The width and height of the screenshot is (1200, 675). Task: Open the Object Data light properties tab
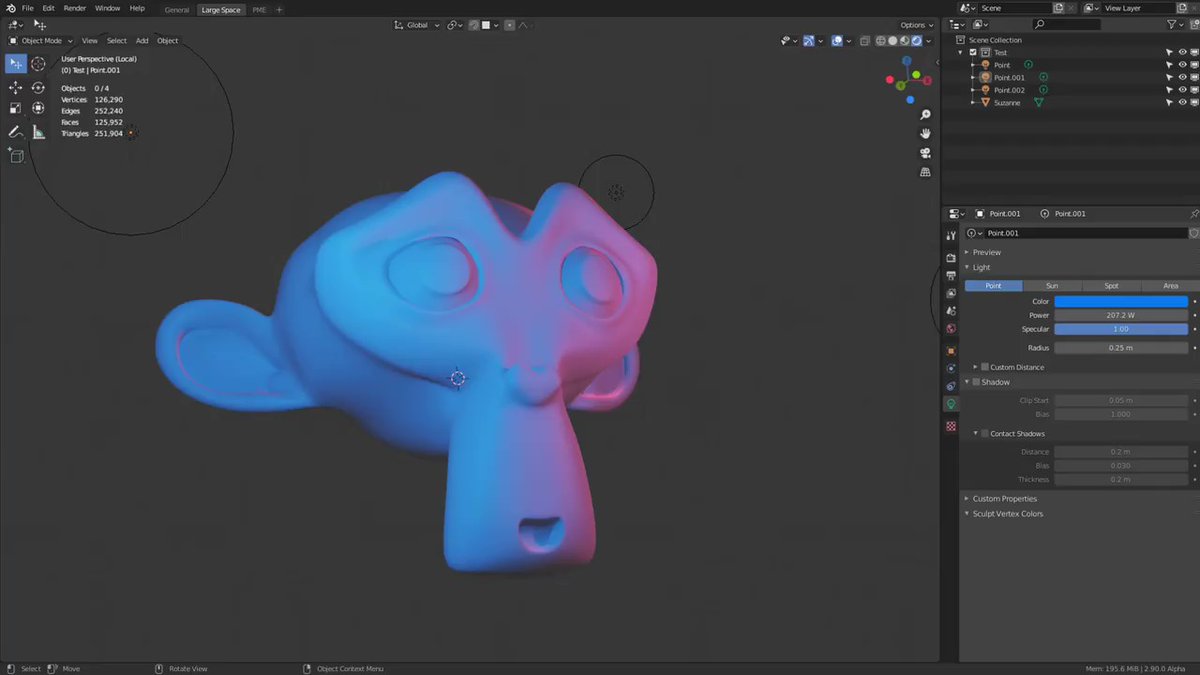tap(951, 404)
